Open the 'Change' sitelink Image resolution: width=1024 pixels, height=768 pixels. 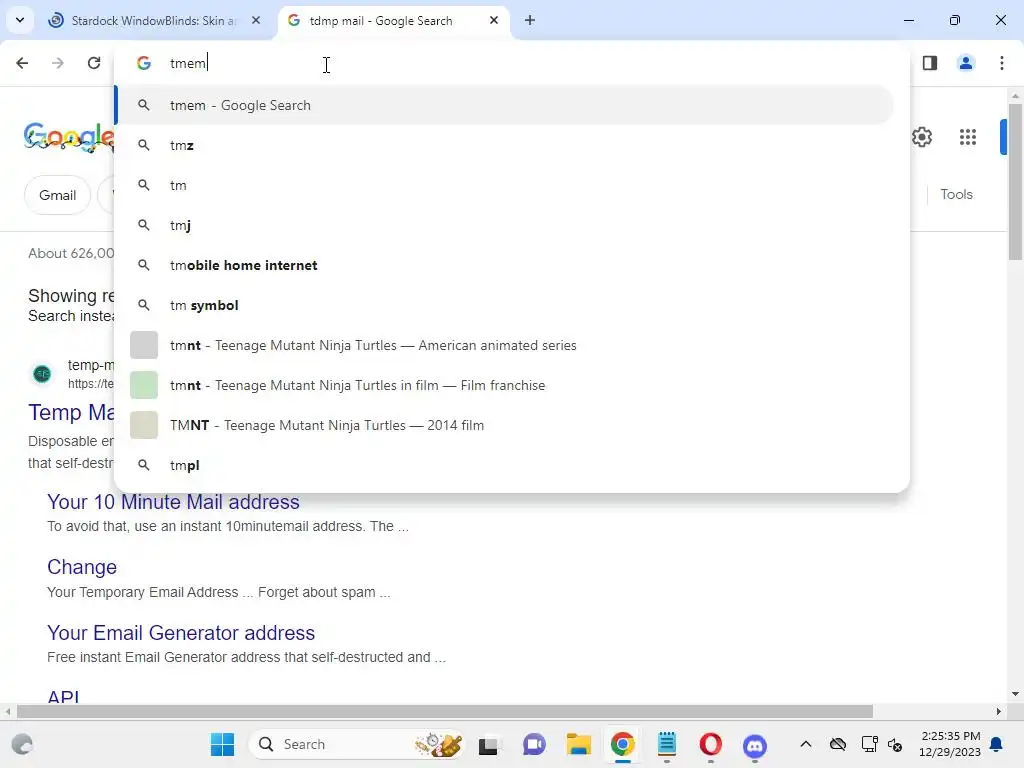click(82, 567)
